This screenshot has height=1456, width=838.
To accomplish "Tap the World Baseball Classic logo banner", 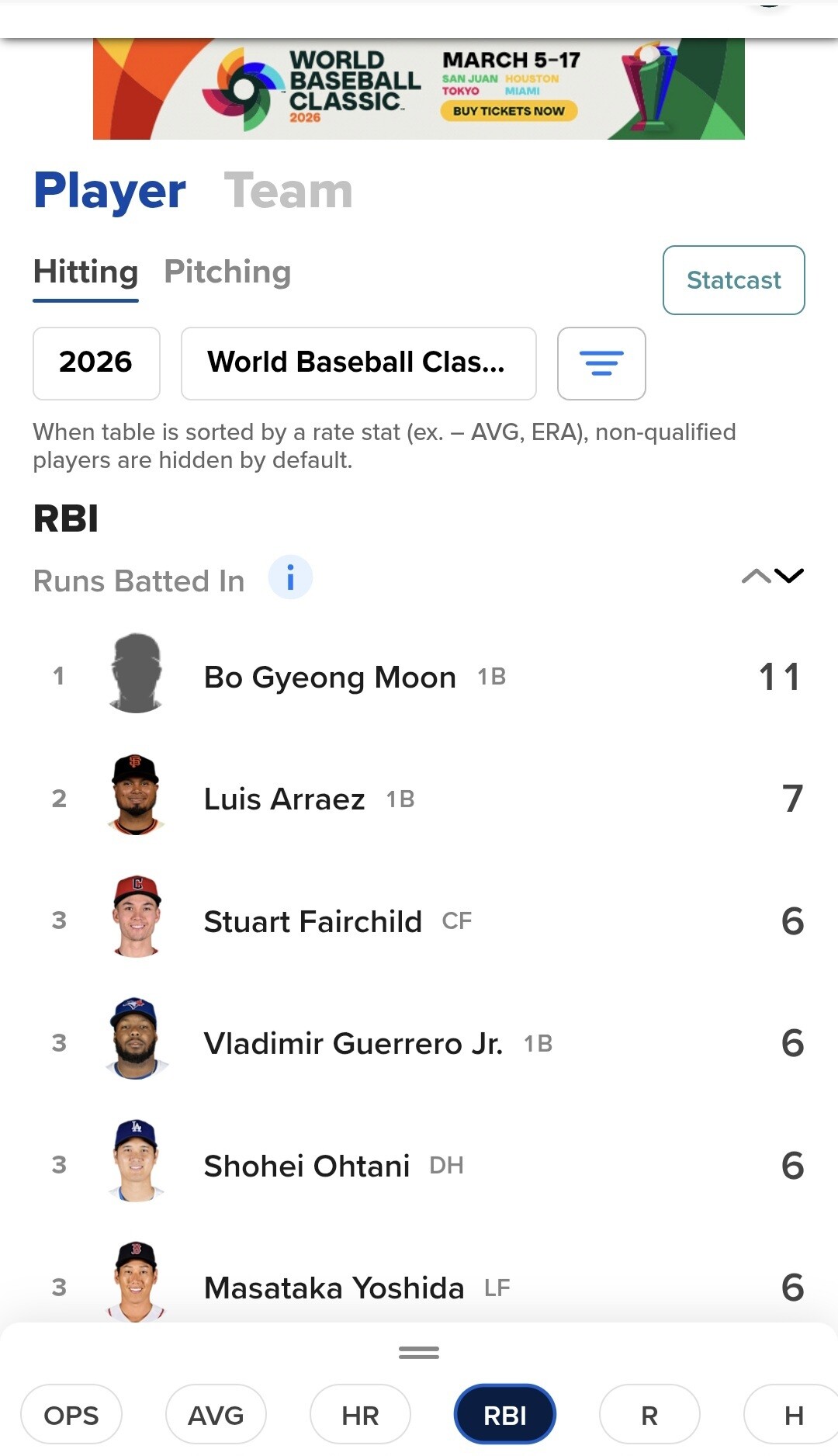I will [310, 88].
